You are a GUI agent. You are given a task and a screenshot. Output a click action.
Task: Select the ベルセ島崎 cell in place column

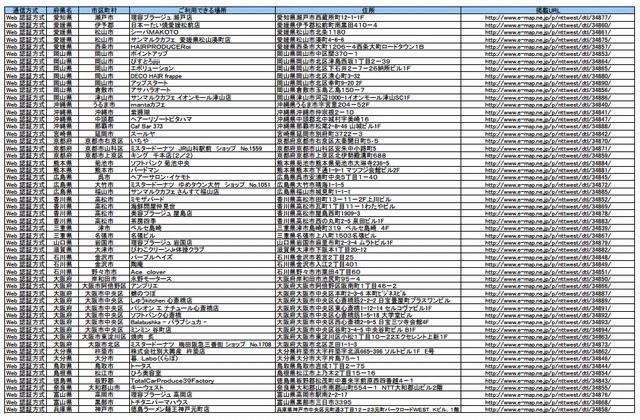coord(202,228)
